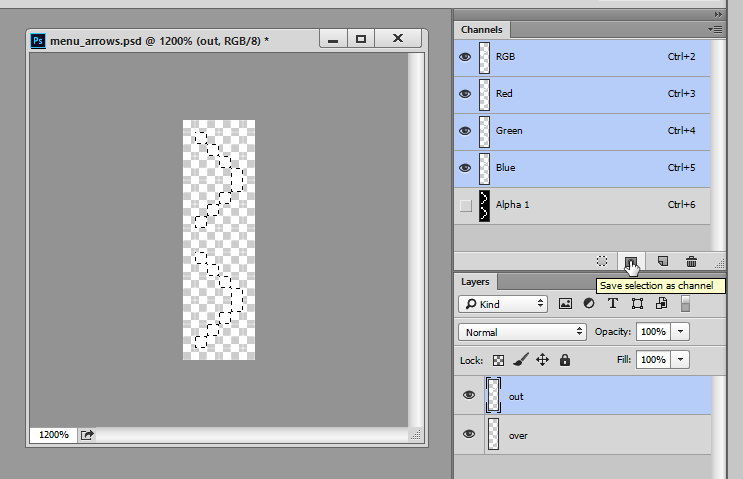Screen dimensions: 743x479
Task: Open the Channels panel flyout menu
Action: [715, 29]
